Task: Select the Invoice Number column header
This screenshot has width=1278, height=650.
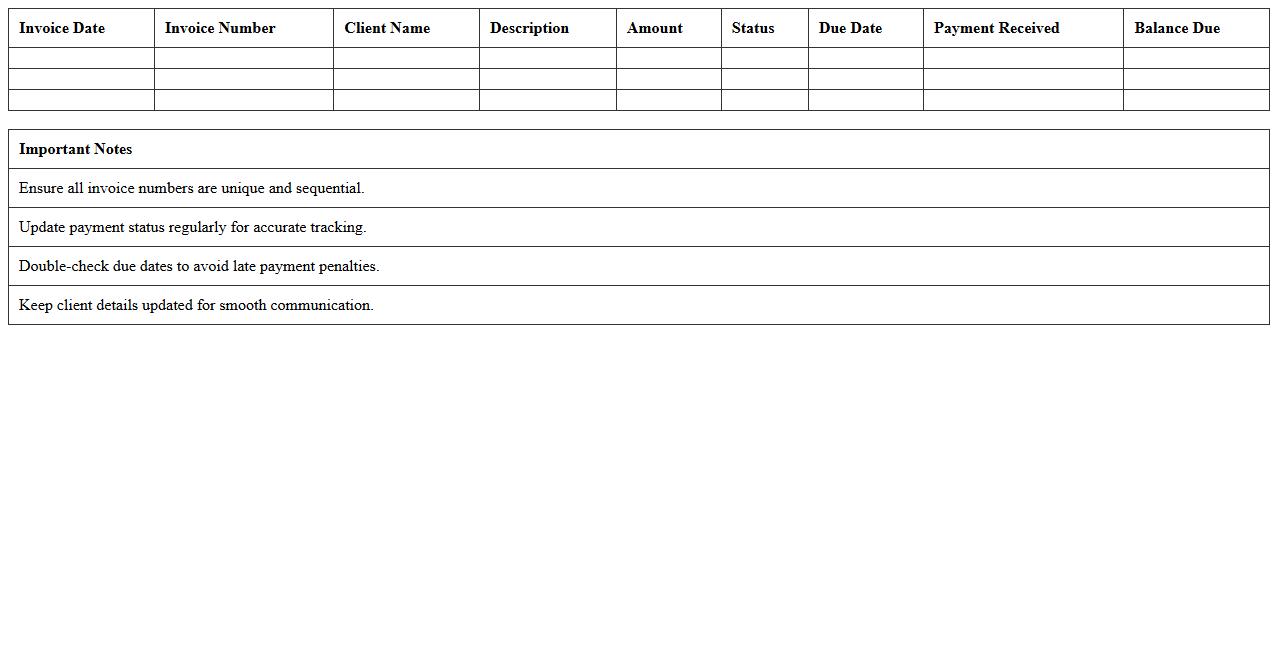Action: [220, 28]
